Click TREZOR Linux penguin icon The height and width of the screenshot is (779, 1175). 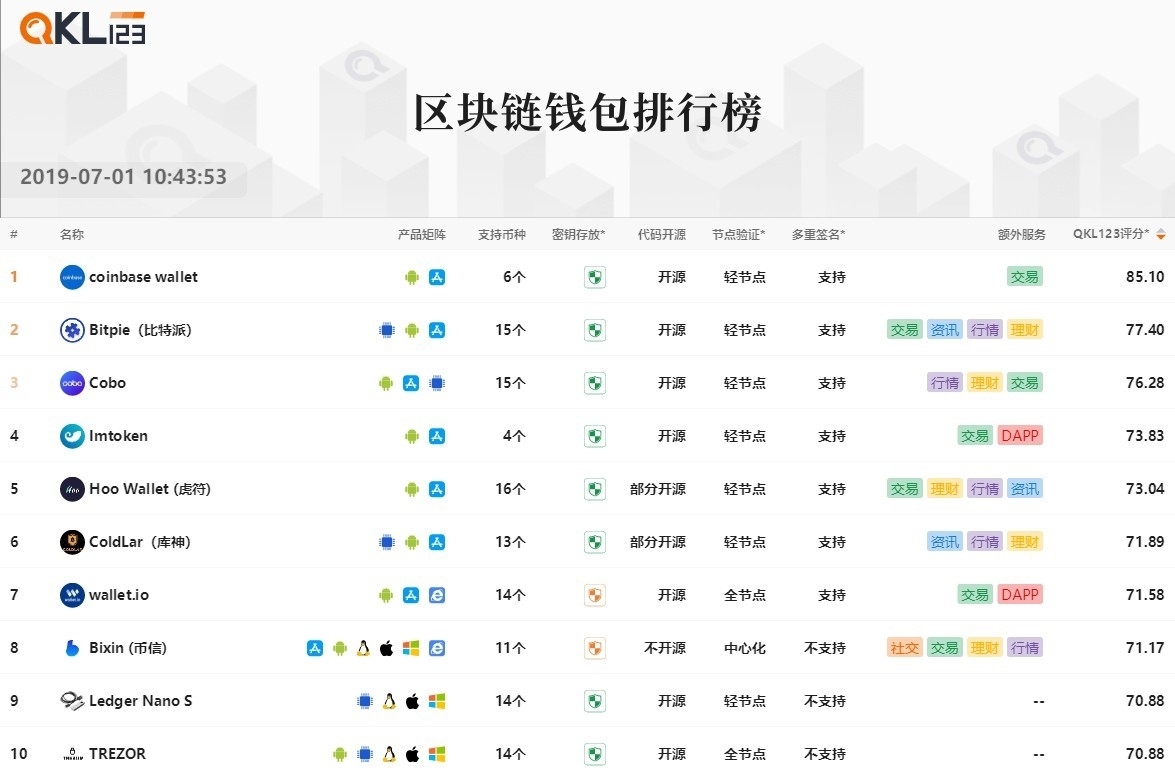tap(389, 754)
